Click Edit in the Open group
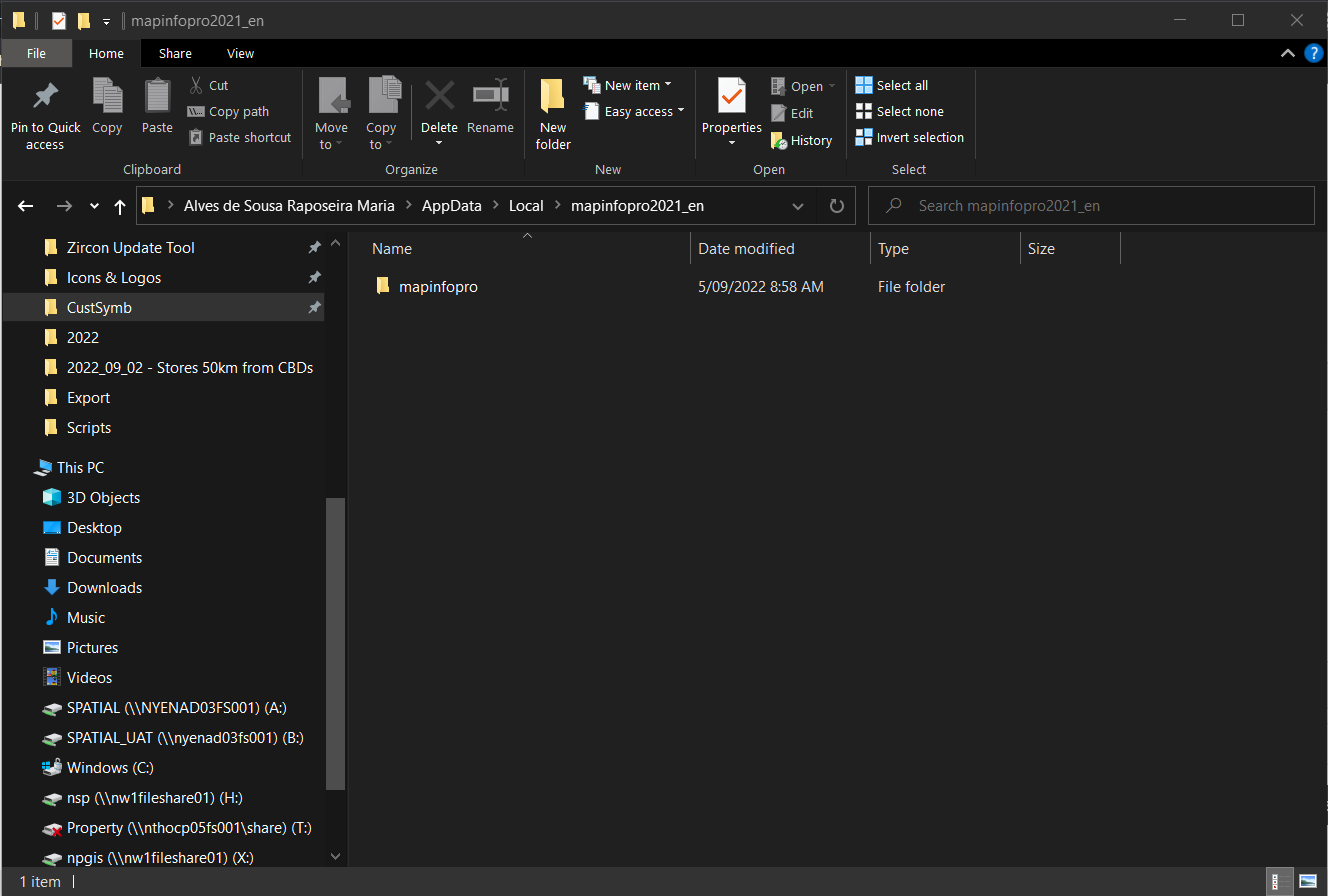Image resolution: width=1328 pixels, height=896 pixels. 792,114
